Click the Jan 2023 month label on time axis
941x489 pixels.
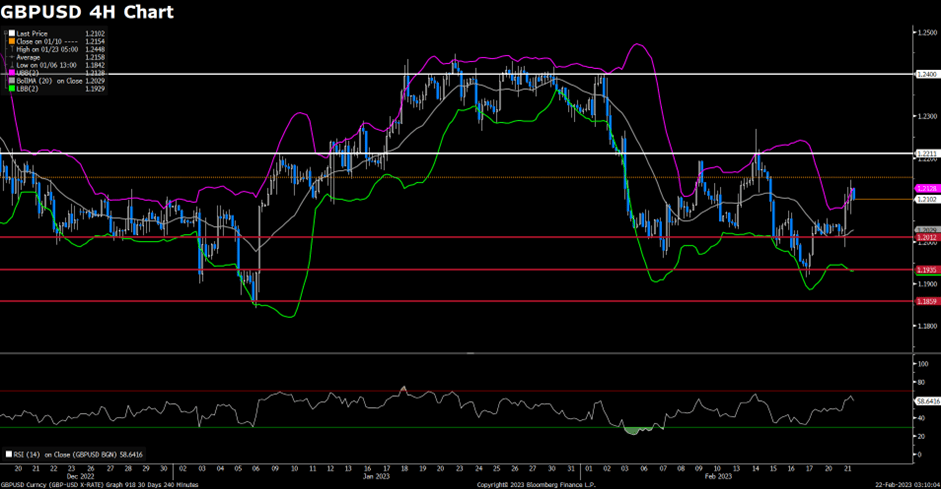[x=369, y=477]
